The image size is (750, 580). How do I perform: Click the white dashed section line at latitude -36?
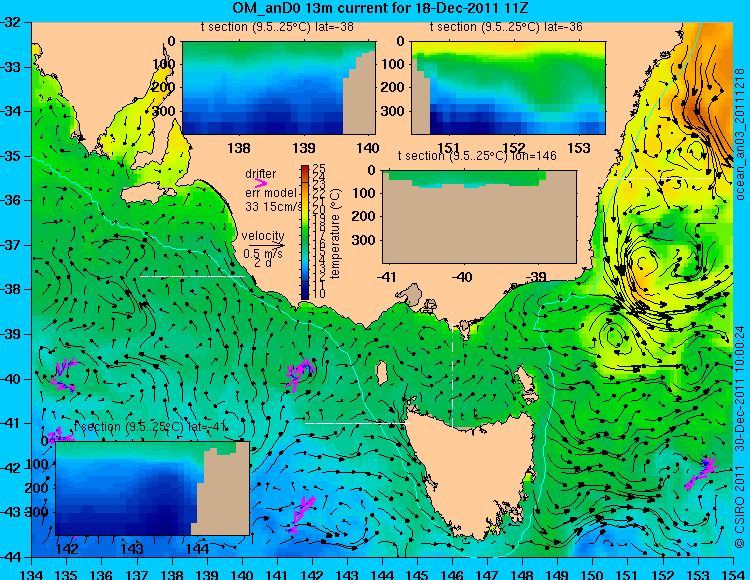click(x=658, y=178)
